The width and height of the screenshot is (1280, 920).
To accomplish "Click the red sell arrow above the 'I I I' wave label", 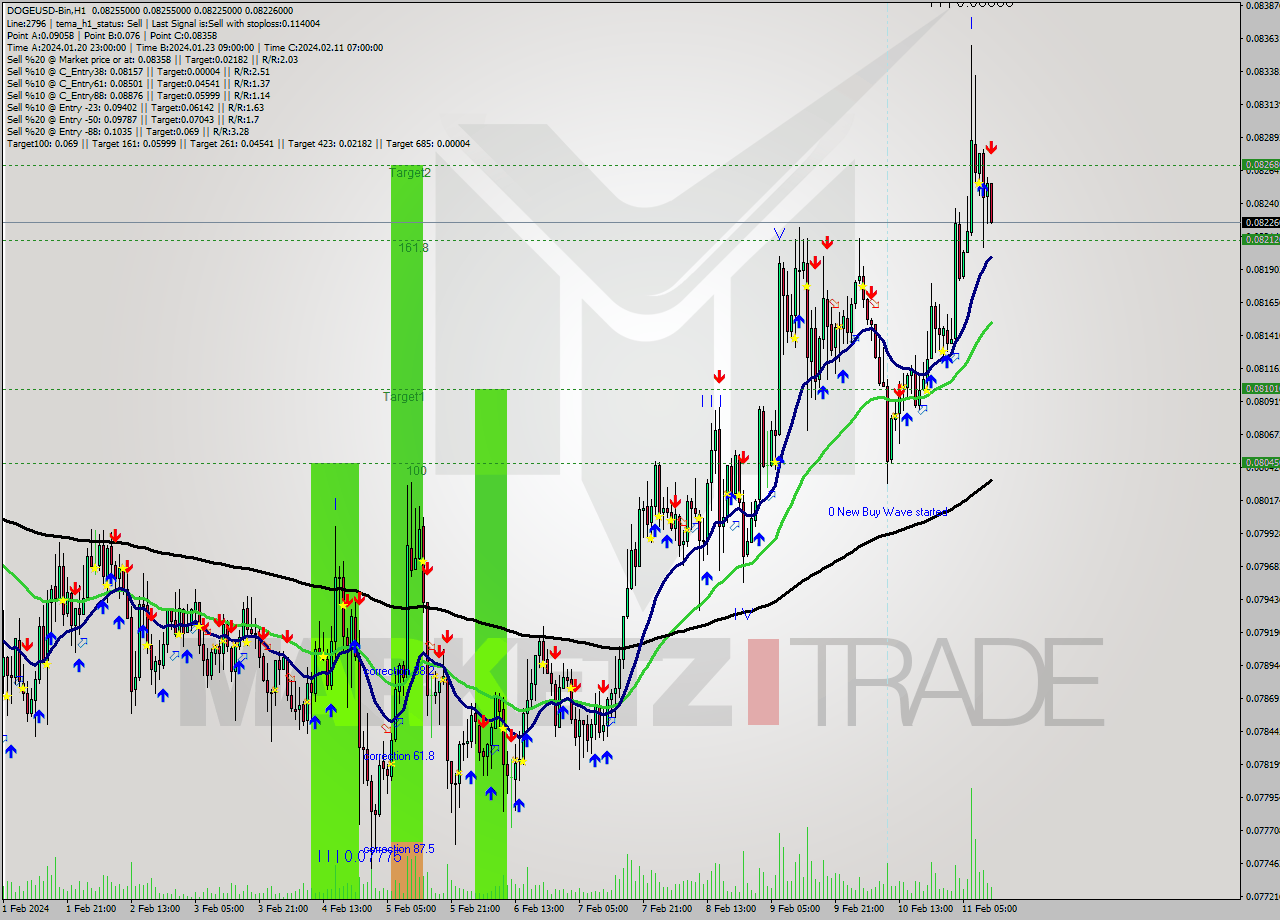I will (x=719, y=377).
